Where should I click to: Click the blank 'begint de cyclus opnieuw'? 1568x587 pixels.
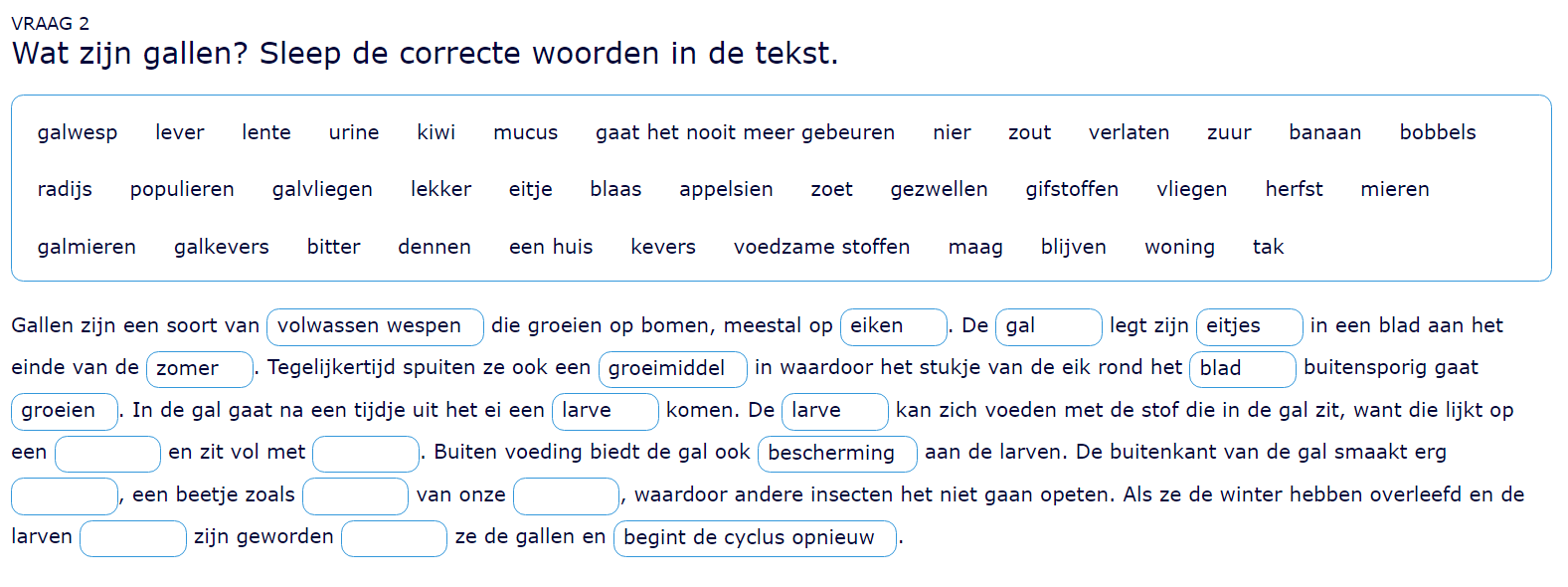point(754,538)
